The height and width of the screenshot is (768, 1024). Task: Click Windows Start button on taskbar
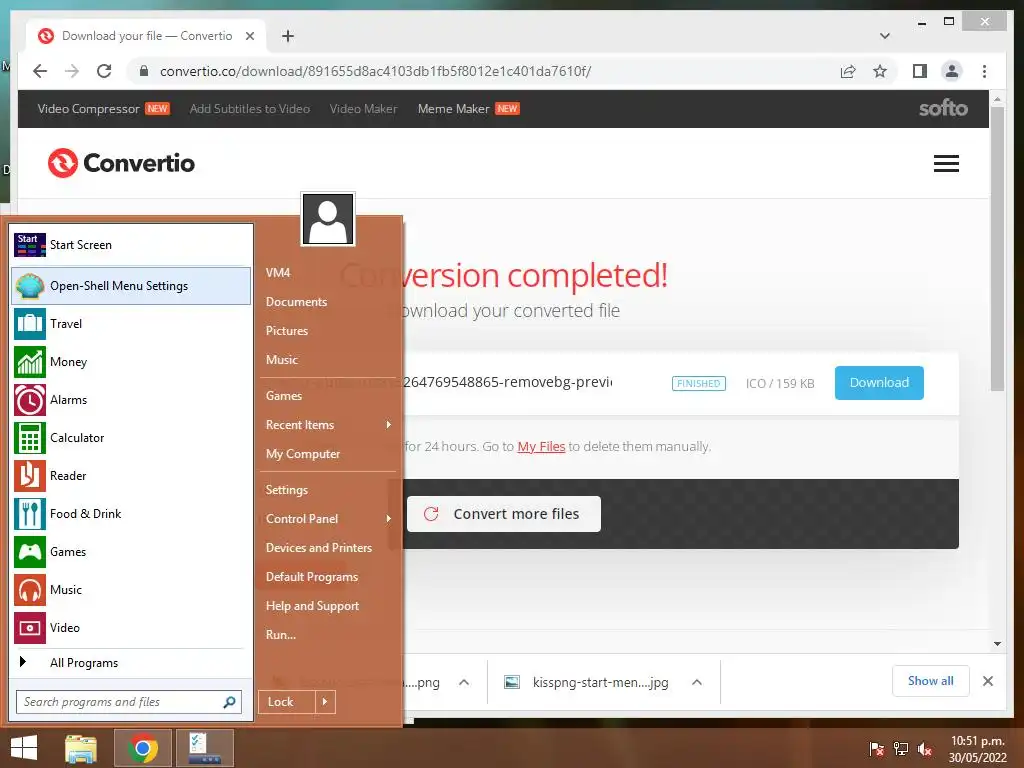point(24,748)
